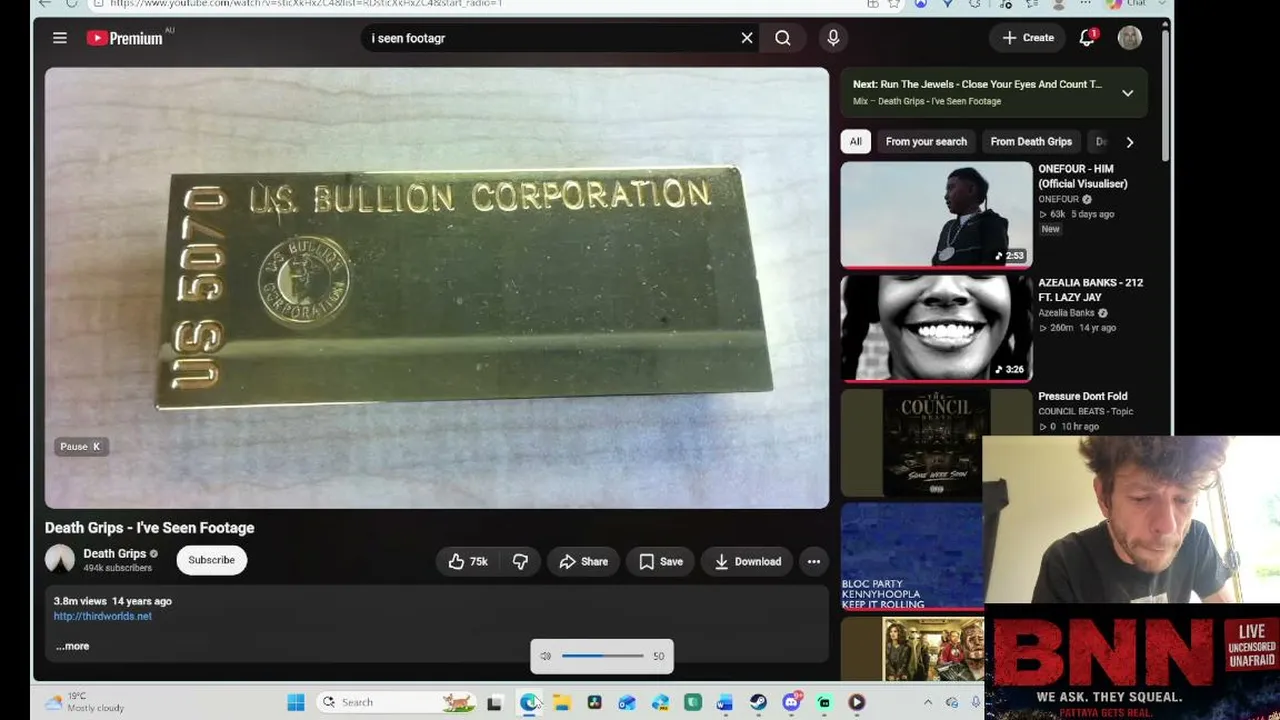The image size is (1280, 720).
Task: Share the video
Action: [x=583, y=562]
